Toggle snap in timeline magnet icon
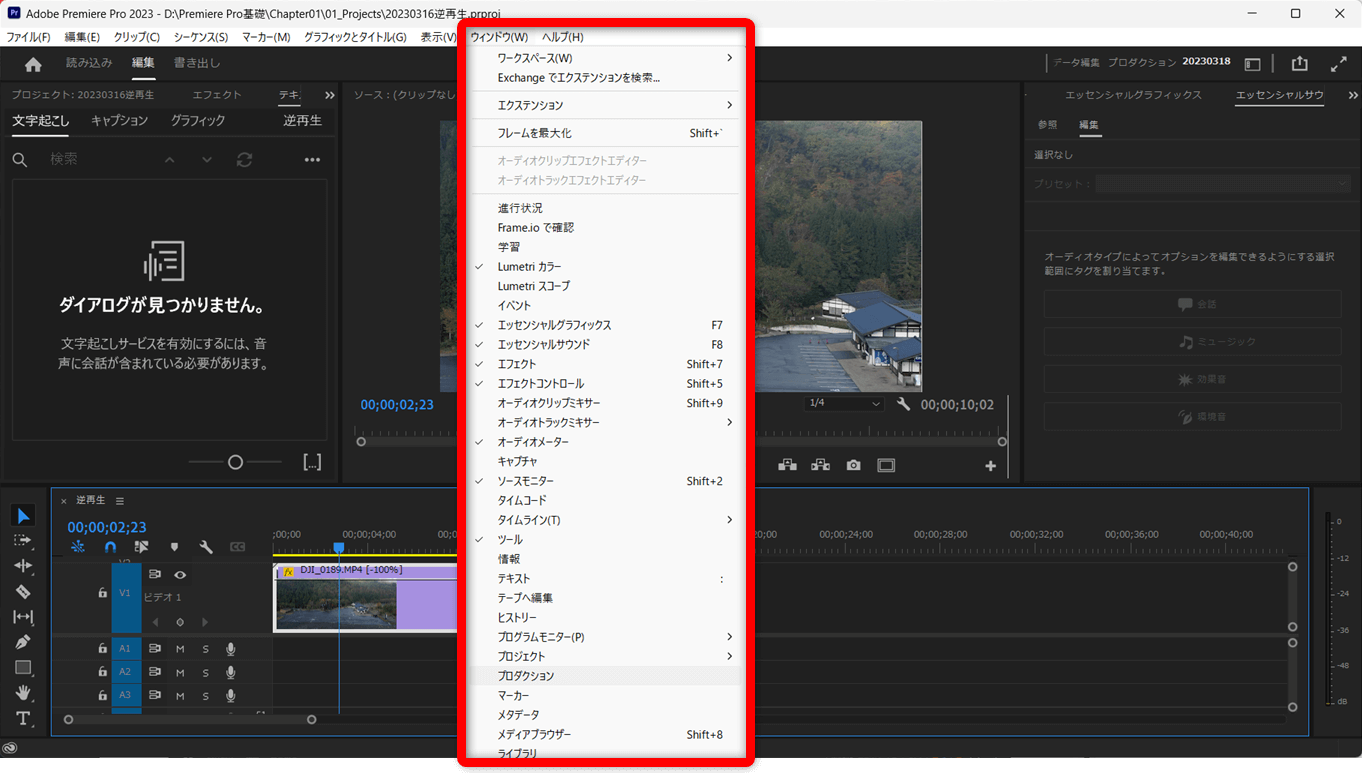Screen dimensions: 1362x773 coord(110,547)
